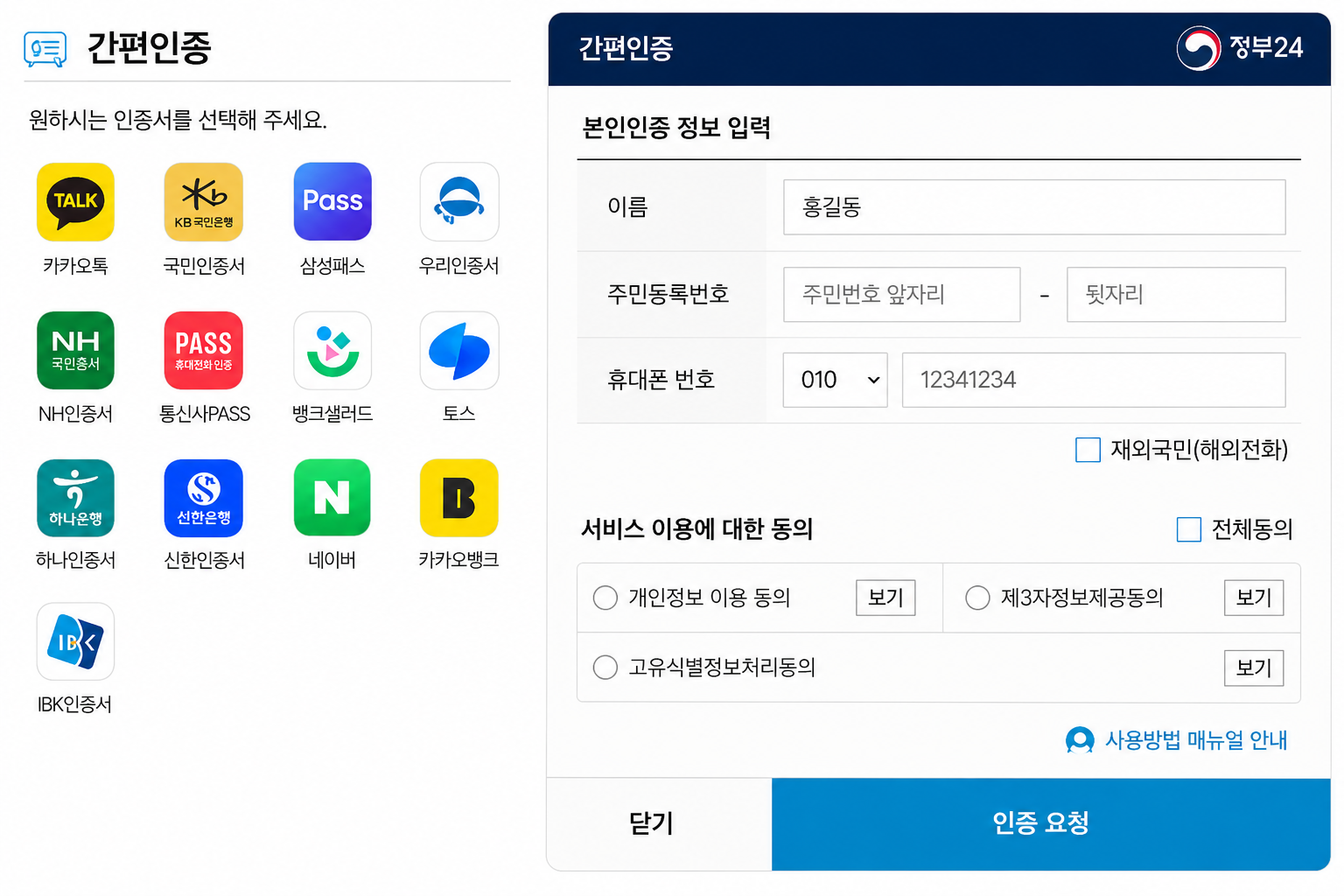Click the 통신사PASS label text
This screenshot has width=1344, height=896.
click(x=205, y=414)
